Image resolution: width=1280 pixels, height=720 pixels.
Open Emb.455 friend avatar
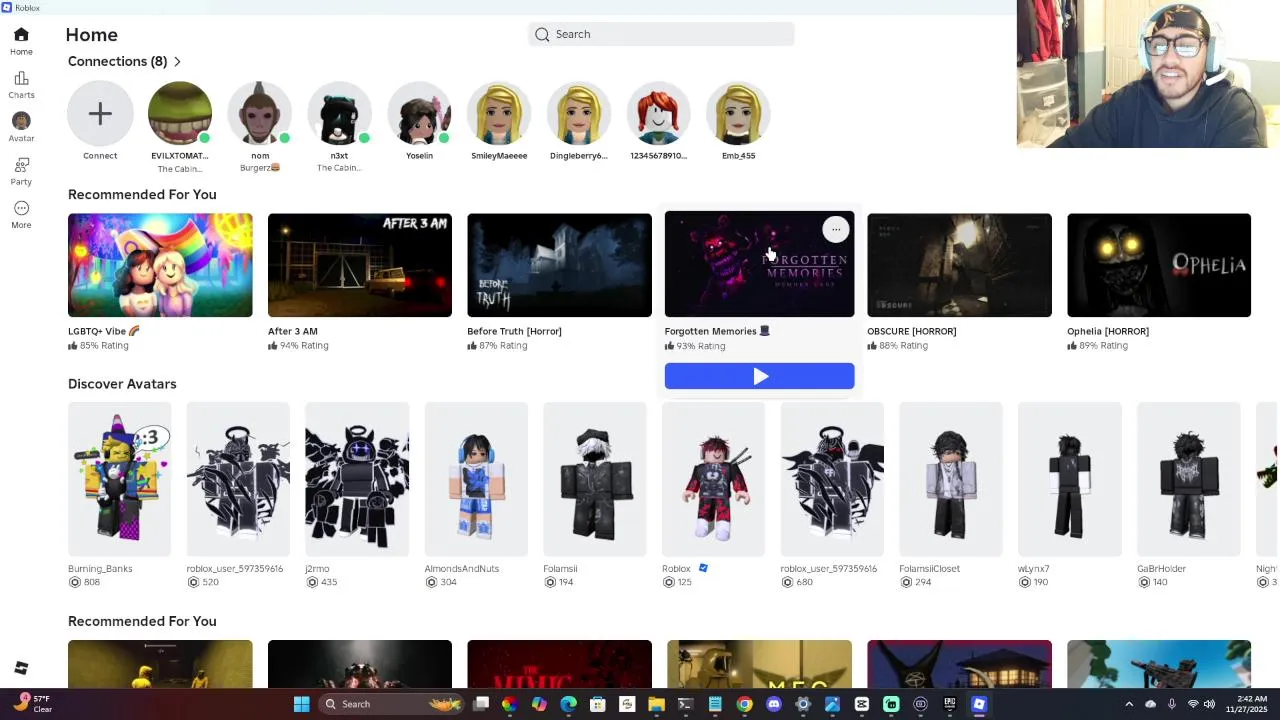point(739,114)
